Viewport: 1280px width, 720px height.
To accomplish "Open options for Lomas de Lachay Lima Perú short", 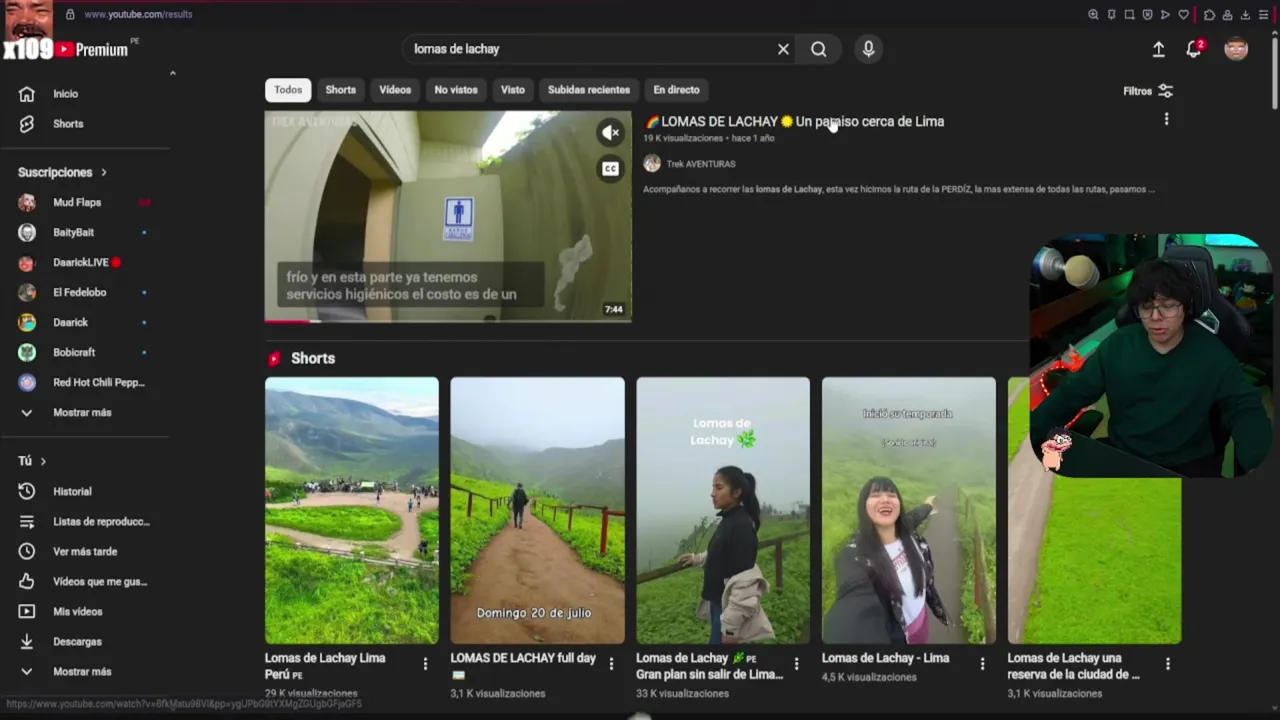I will 425,664.
